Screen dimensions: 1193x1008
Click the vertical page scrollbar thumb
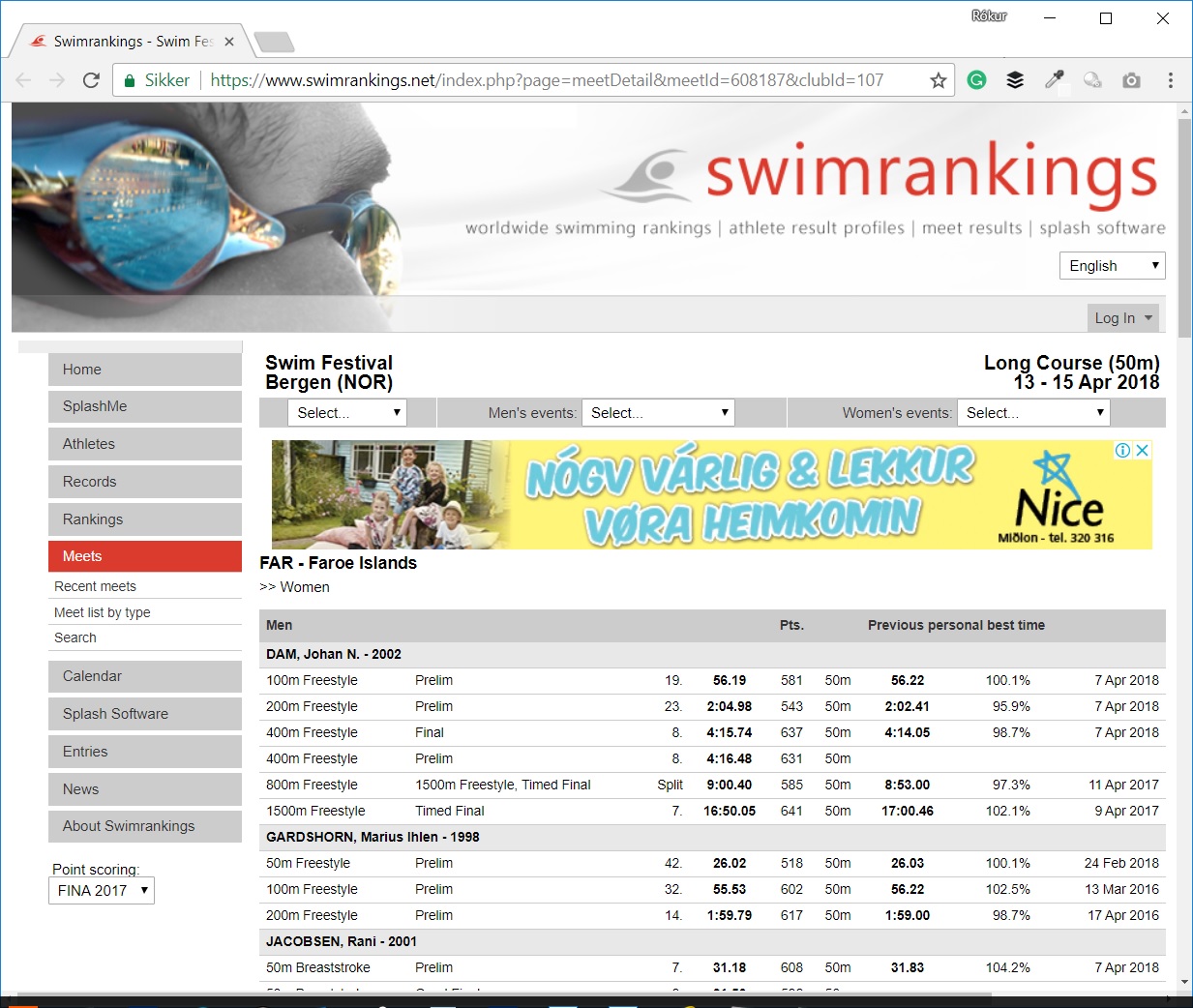pyautogui.click(x=1184, y=227)
